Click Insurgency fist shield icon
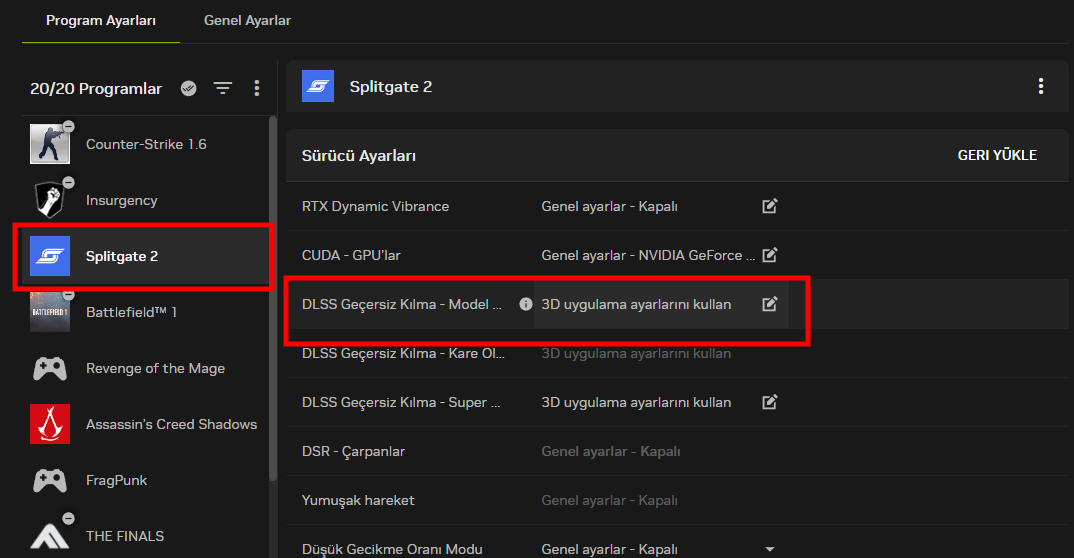Viewport: 1074px width, 558px height. tap(50, 200)
